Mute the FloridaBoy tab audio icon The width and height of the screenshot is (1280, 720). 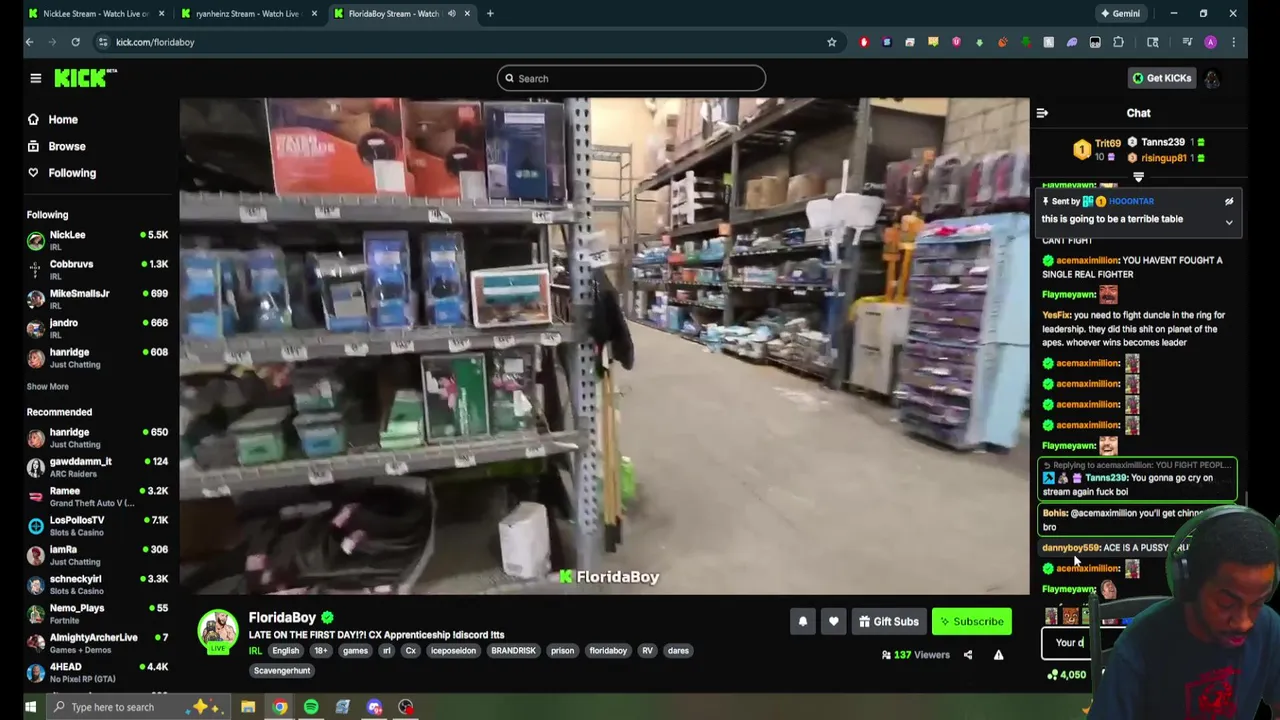pos(451,13)
